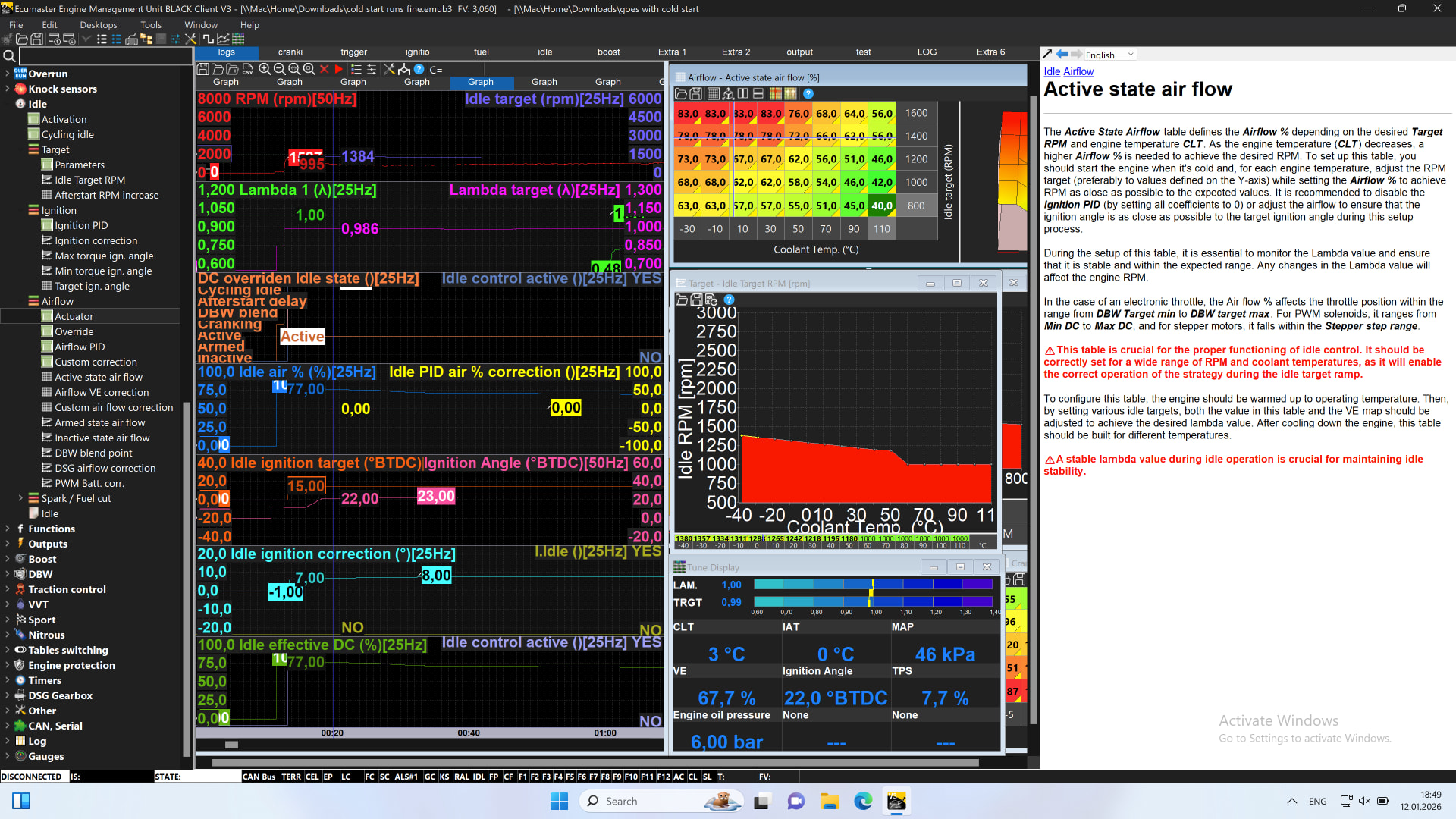Click save icon in Idle Target RPM window
1456x819 pixels.
coord(695,300)
